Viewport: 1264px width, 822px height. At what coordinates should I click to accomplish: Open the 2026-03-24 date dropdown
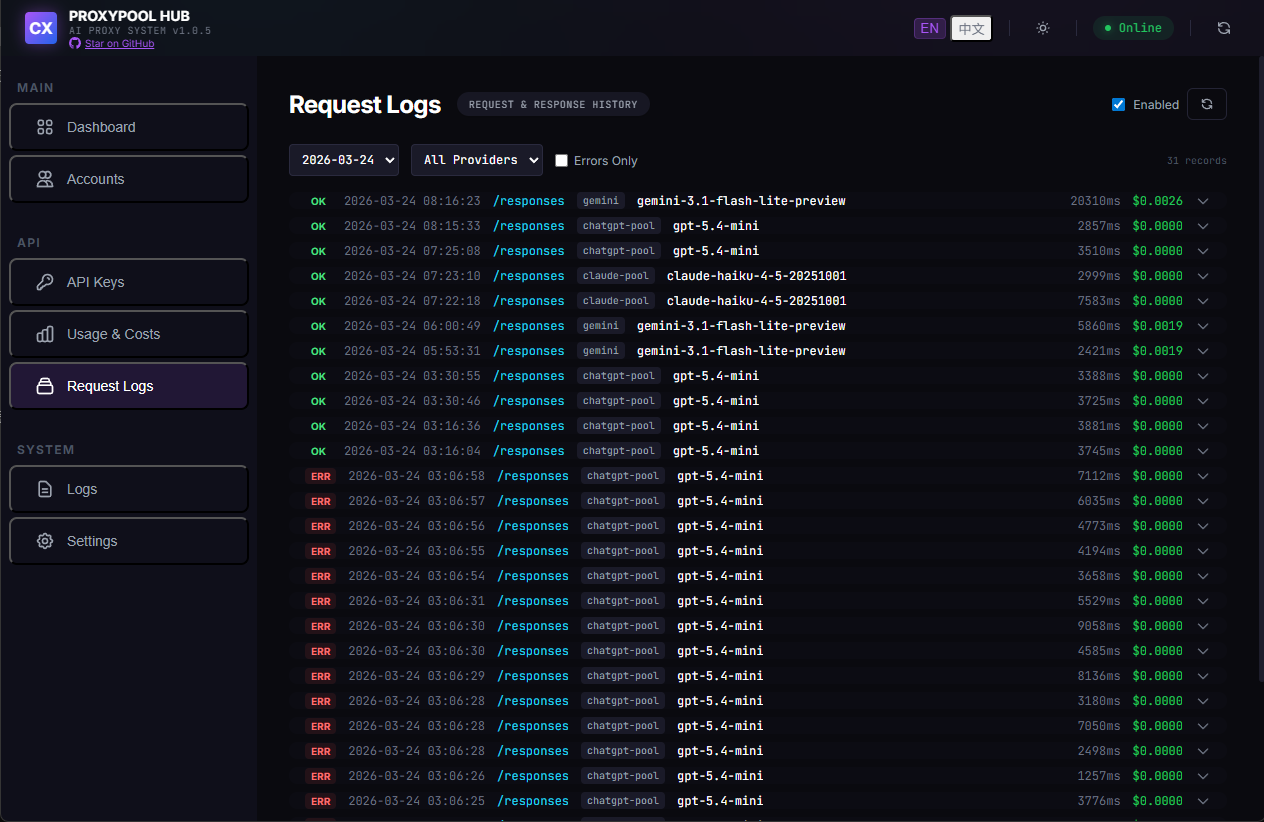click(344, 159)
